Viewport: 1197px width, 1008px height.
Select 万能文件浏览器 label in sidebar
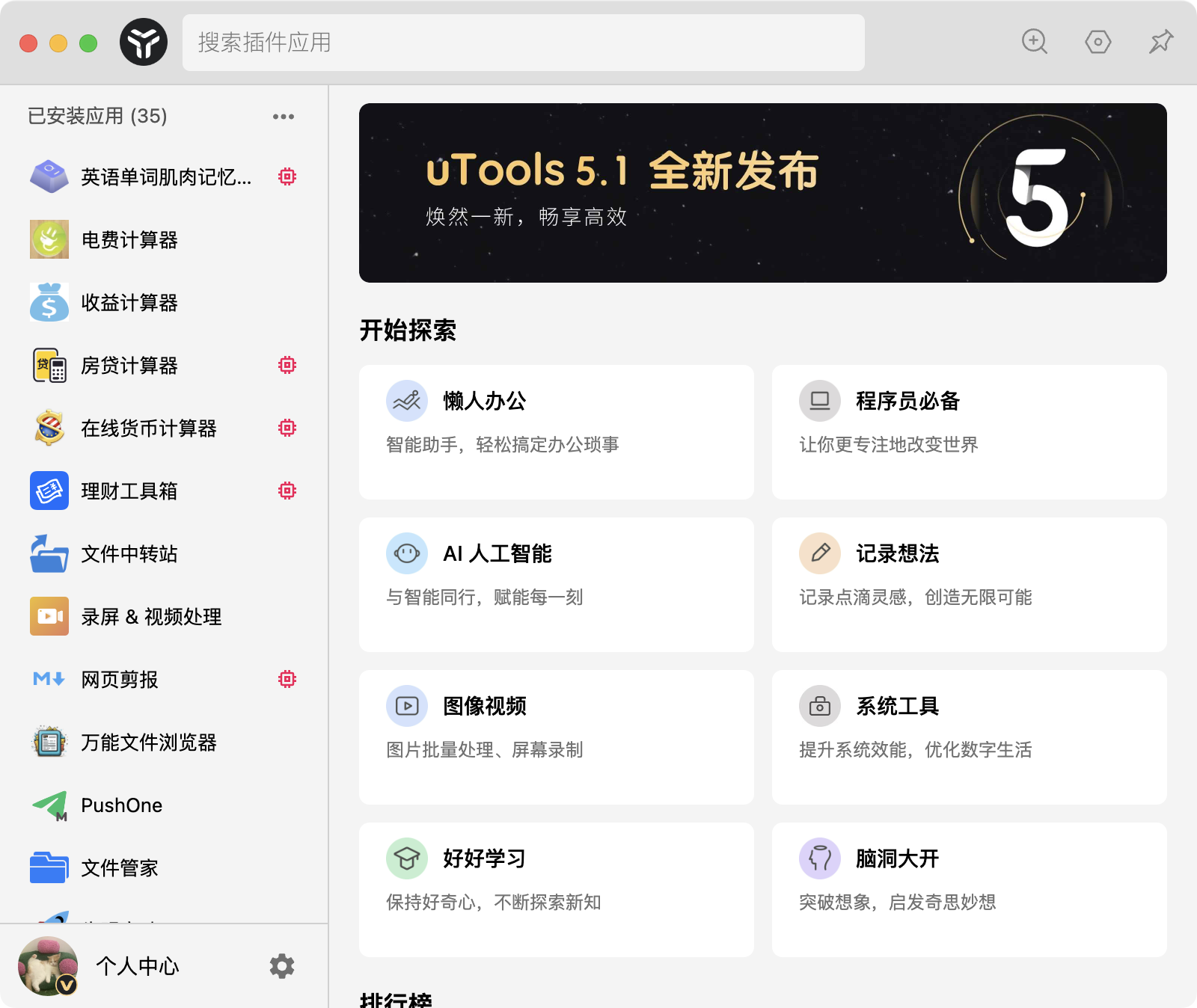pos(149,743)
